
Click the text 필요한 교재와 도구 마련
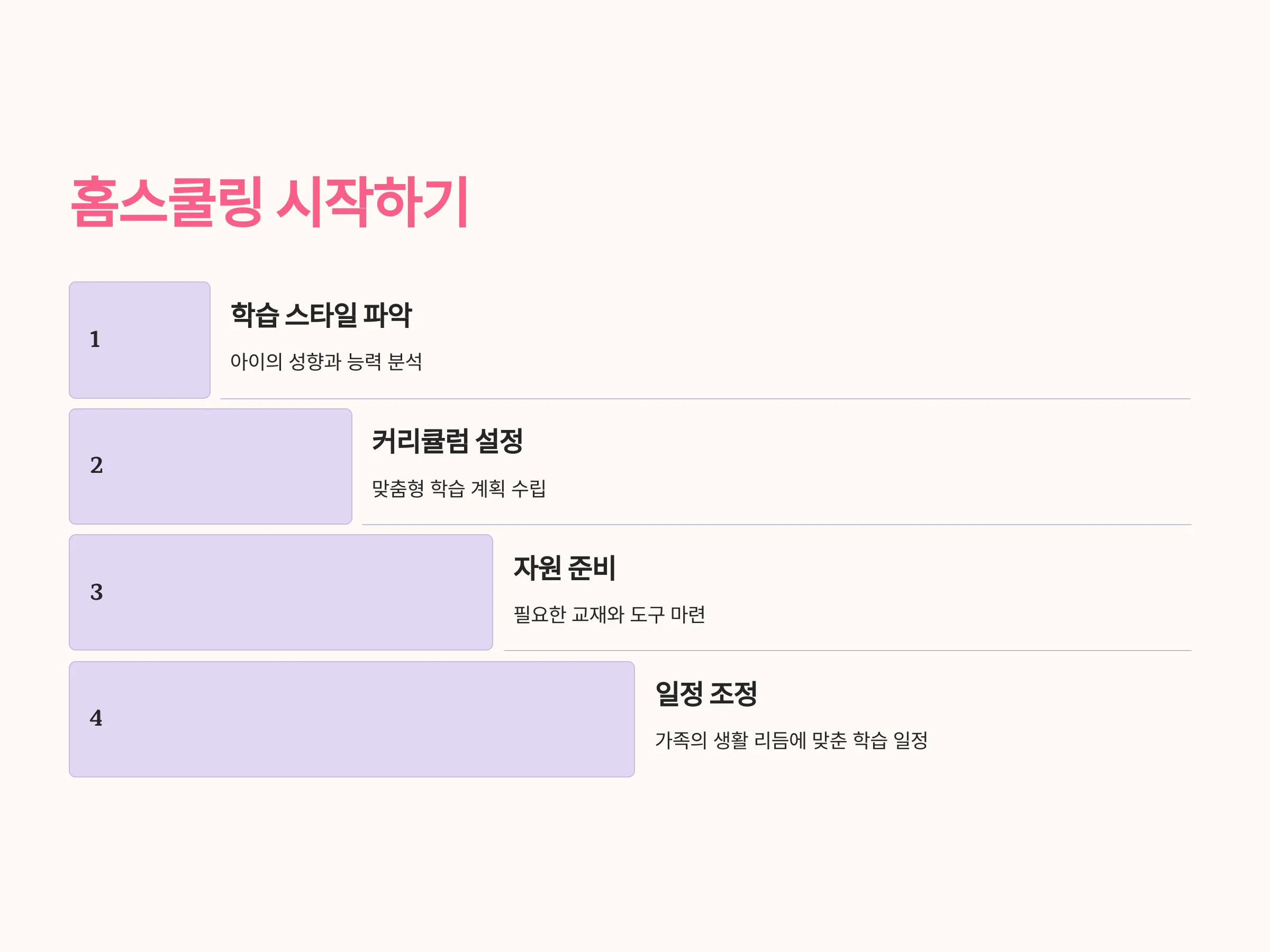tap(609, 615)
